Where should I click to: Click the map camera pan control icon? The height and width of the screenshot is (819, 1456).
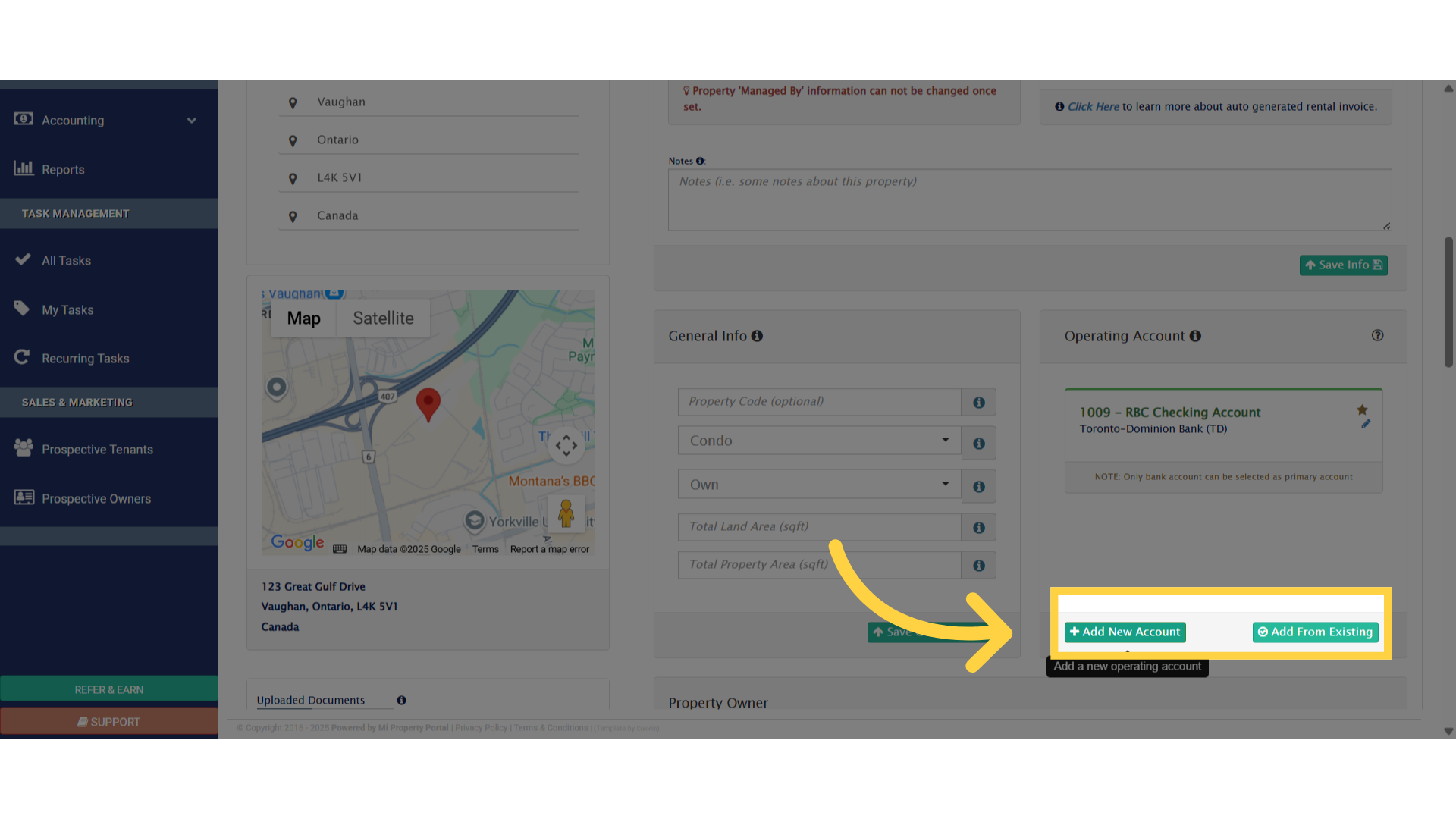pos(566,446)
